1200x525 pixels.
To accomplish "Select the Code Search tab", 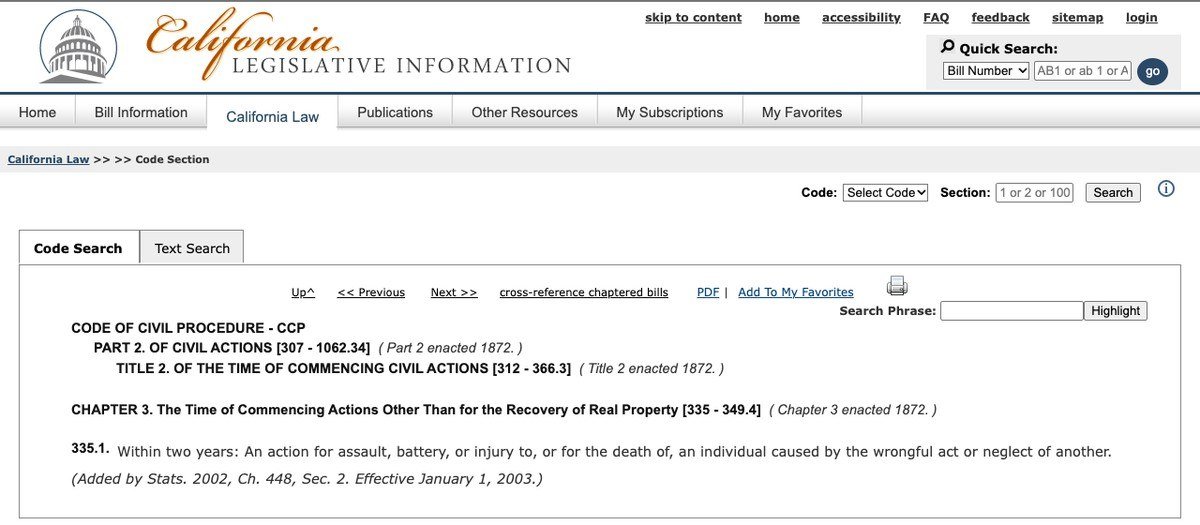I will [78, 248].
